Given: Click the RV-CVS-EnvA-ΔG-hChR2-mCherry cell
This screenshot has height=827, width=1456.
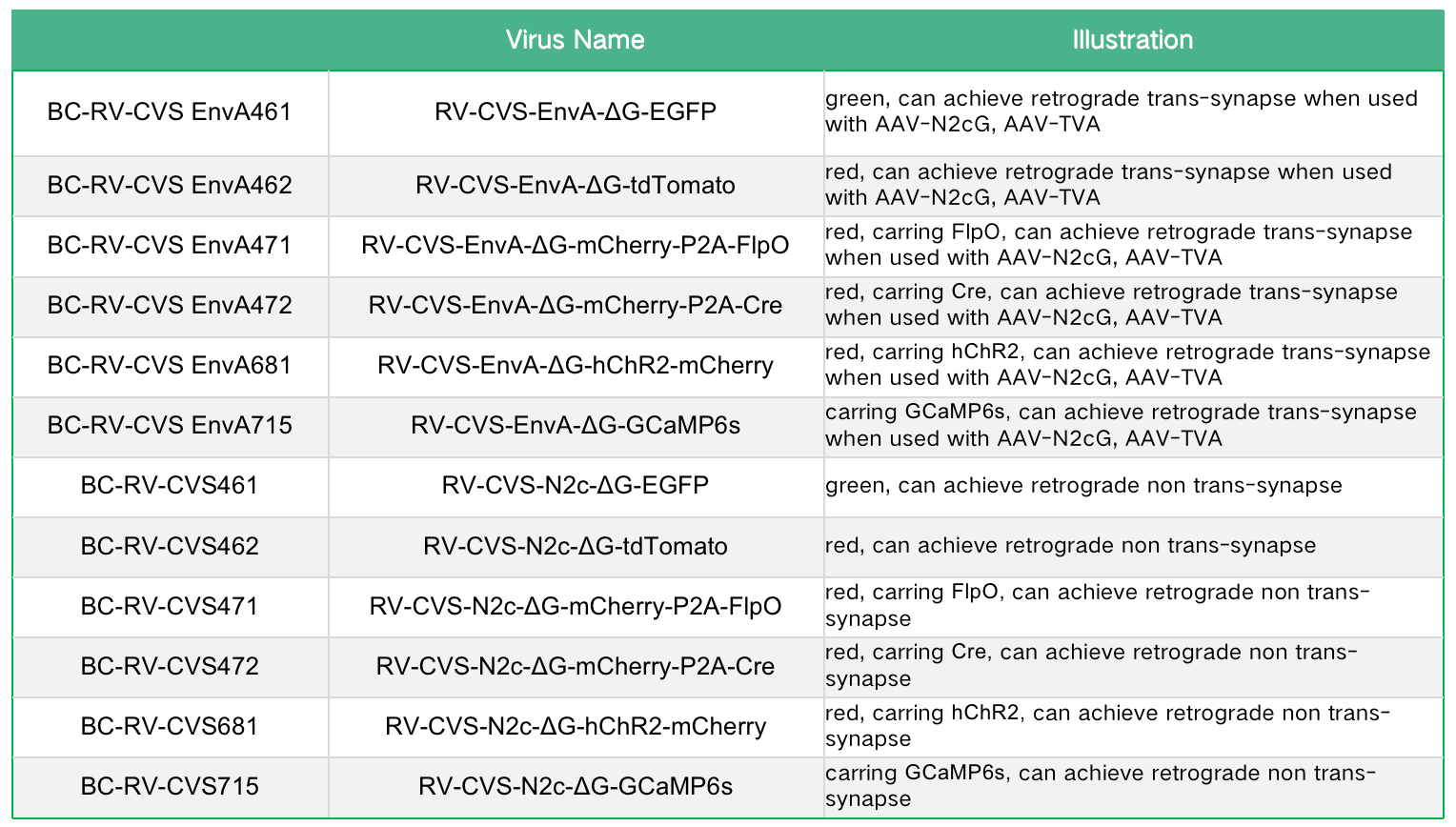Looking at the screenshot, I should (x=575, y=366).
